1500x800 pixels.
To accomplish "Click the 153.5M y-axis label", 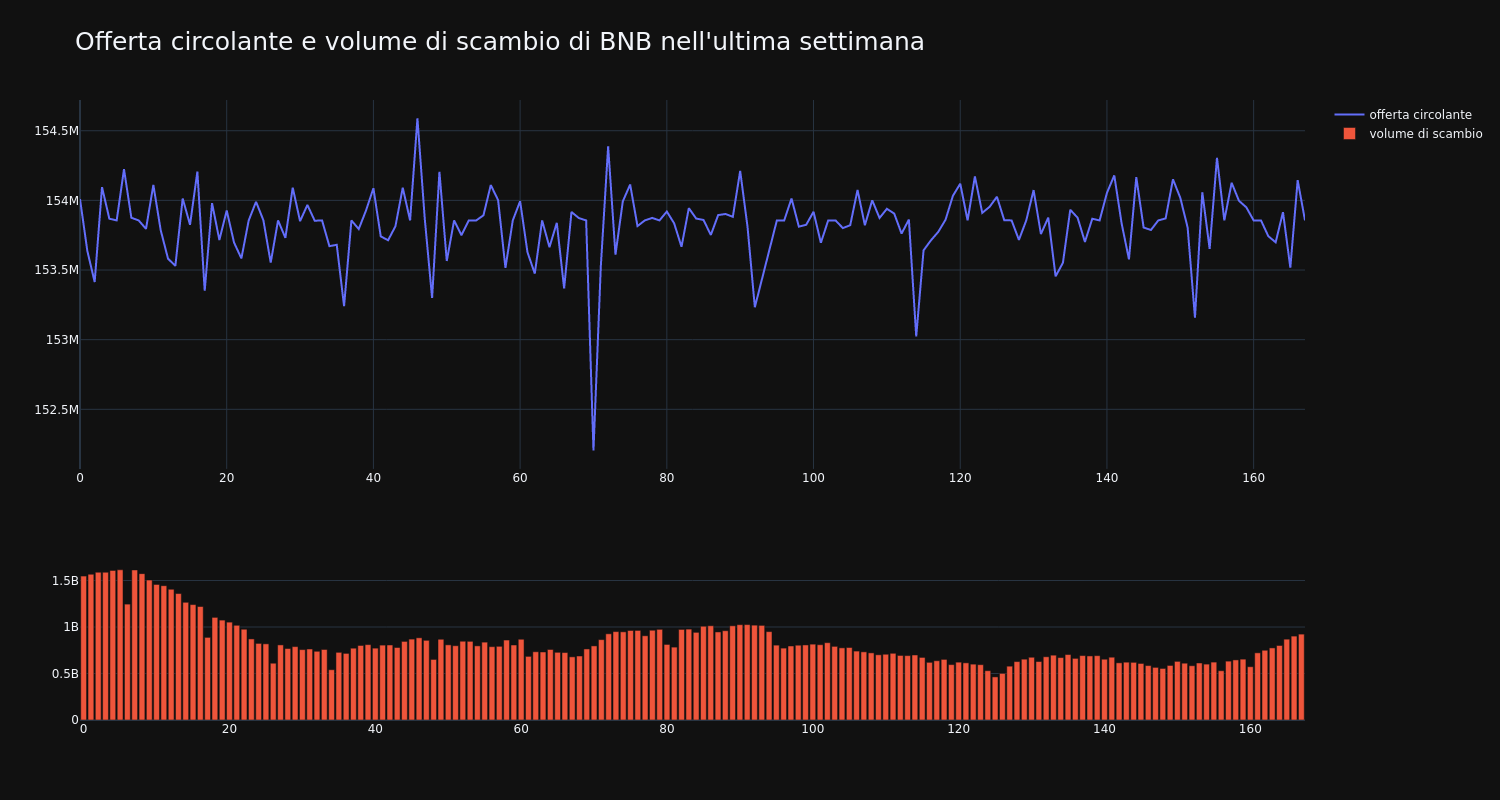I will [56, 270].
